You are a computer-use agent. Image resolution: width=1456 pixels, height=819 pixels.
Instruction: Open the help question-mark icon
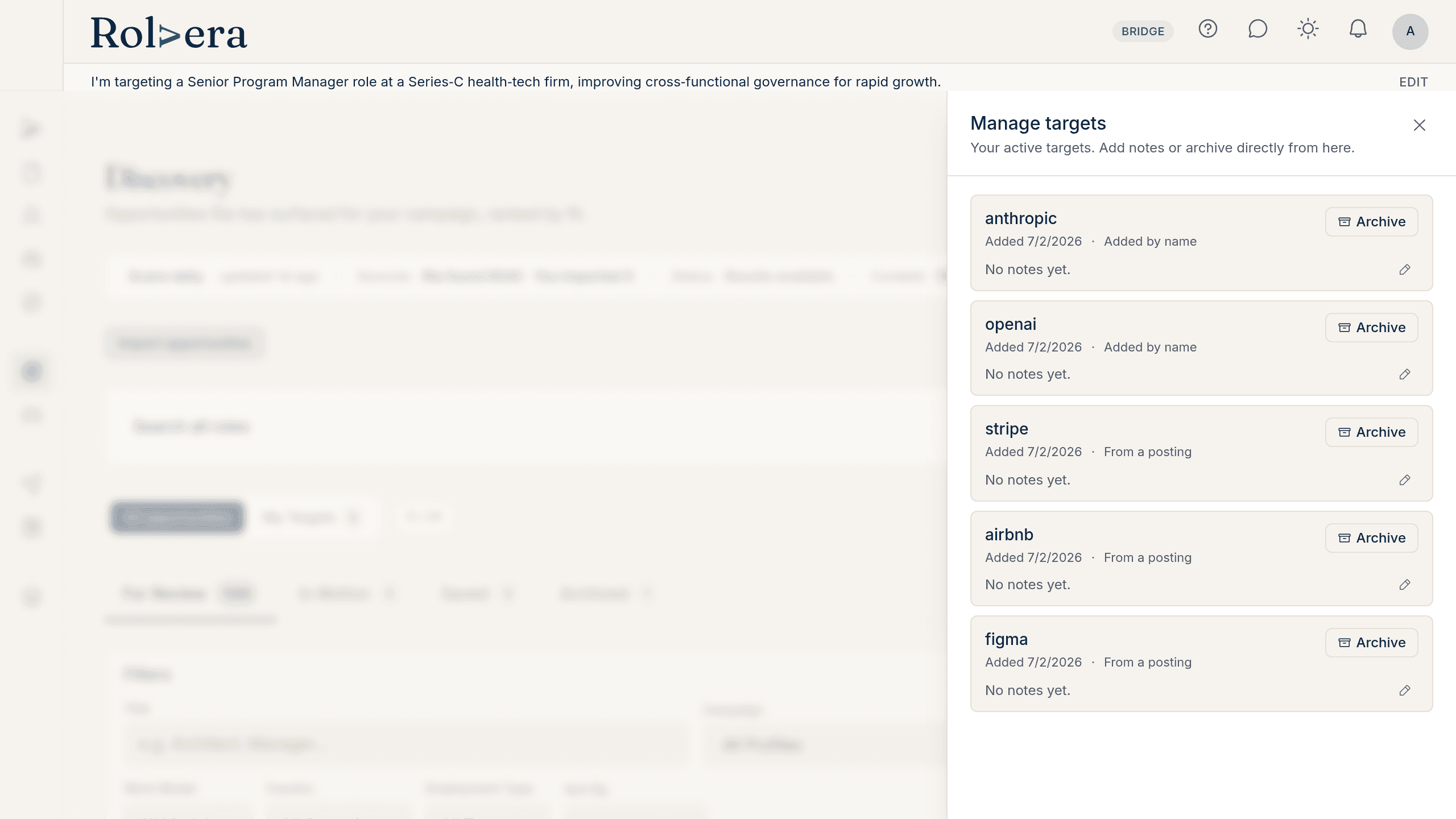pyautogui.click(x=1207, y=29)
